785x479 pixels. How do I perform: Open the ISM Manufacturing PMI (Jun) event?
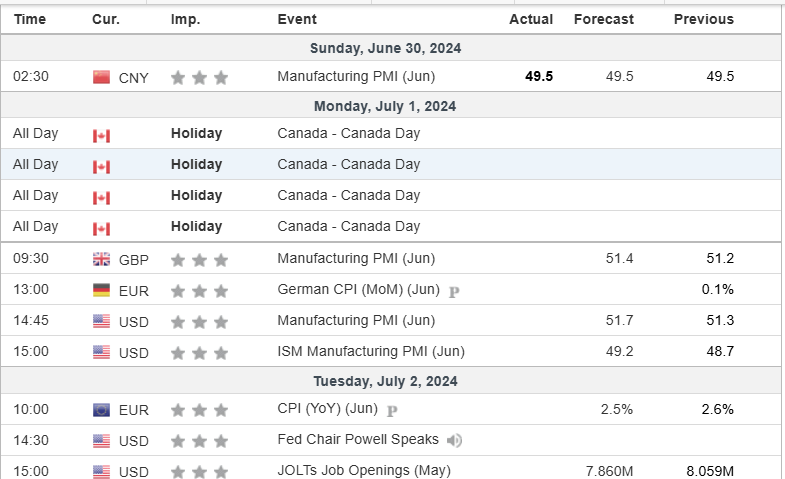click(370, 351)
